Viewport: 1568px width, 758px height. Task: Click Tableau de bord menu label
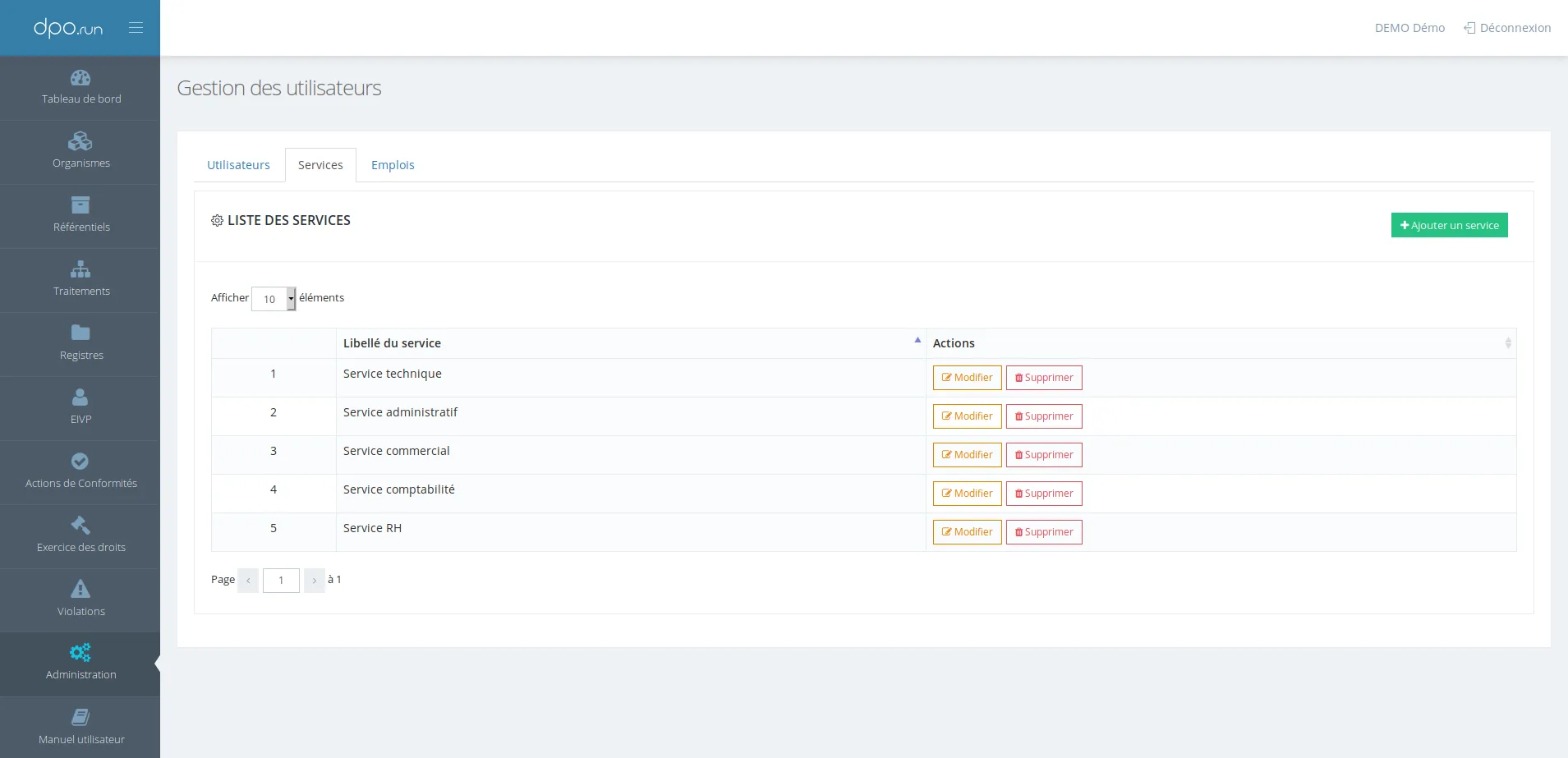[81, 99]
